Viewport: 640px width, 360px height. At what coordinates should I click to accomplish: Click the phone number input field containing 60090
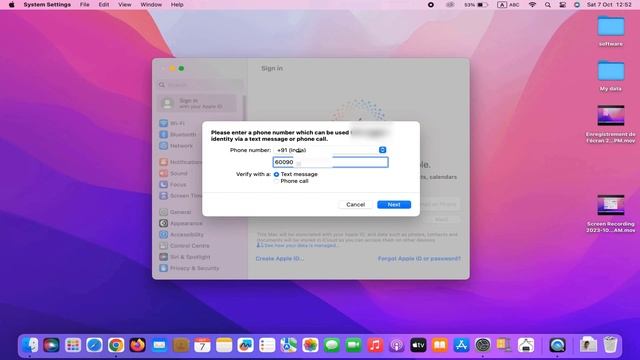pos(330,162)
